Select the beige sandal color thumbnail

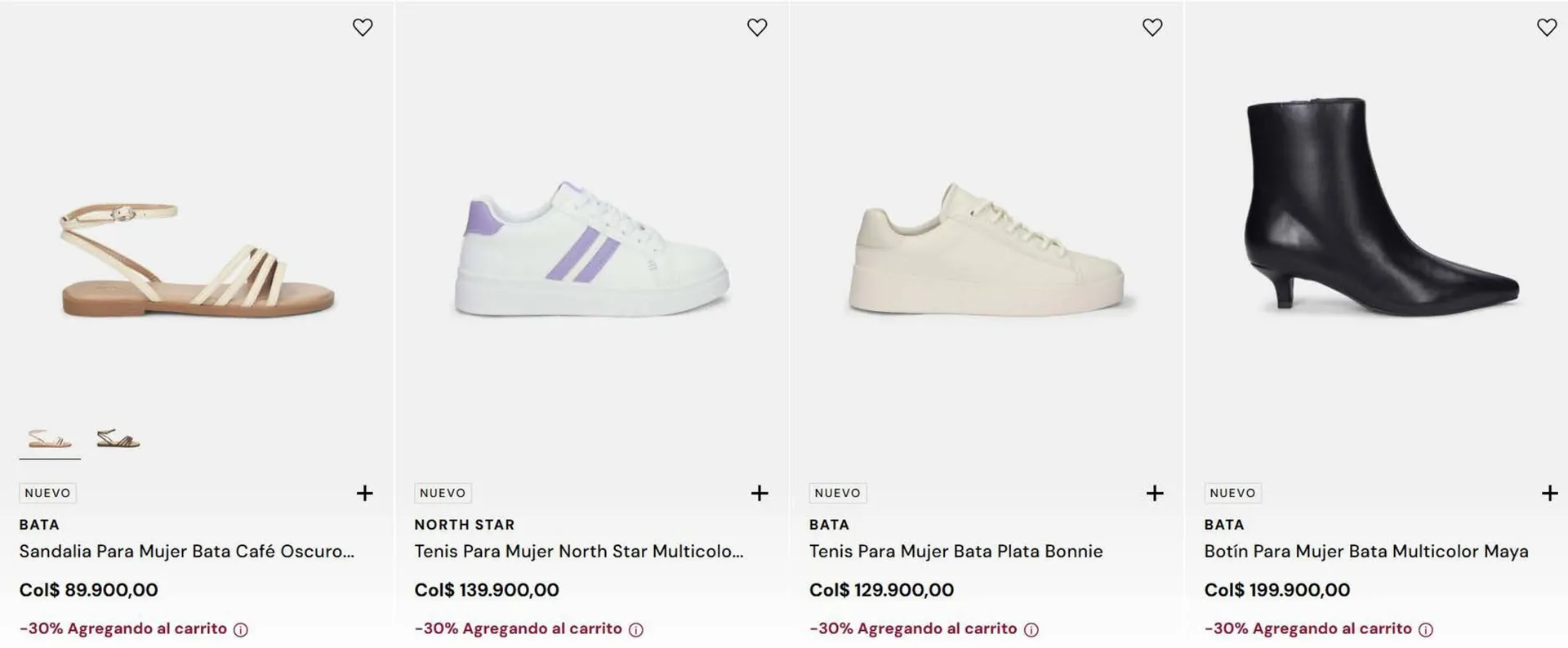point(50,439)
